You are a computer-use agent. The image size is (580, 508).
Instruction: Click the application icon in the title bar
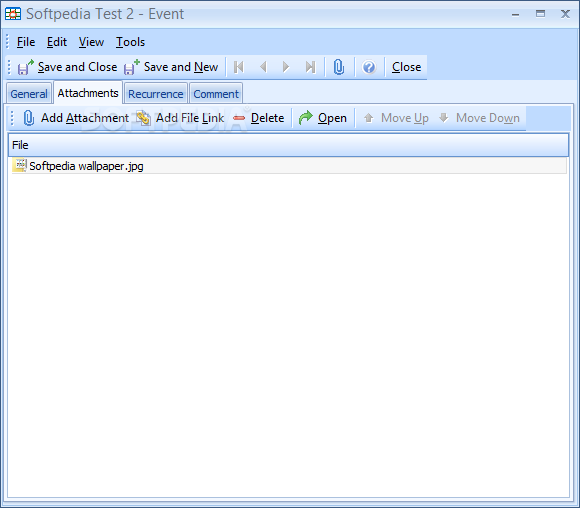click(13, 14)
